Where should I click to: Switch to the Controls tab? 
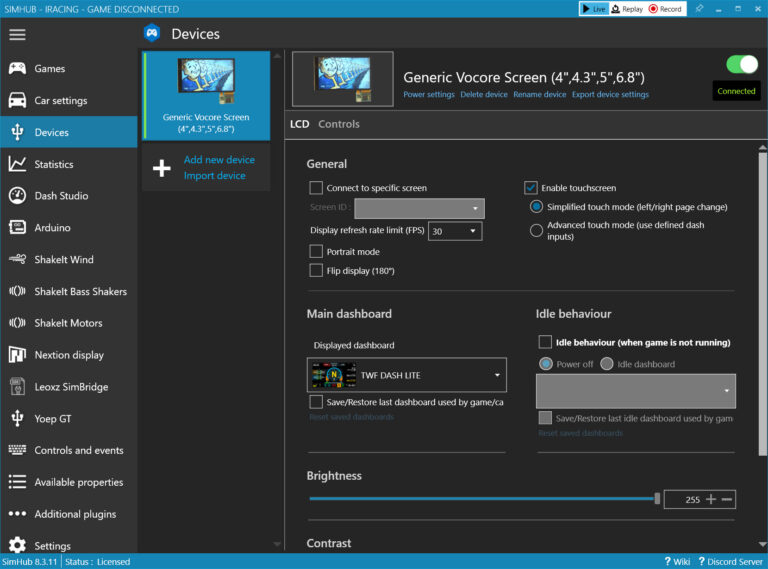pyautogui.click(x=339, y=124)
